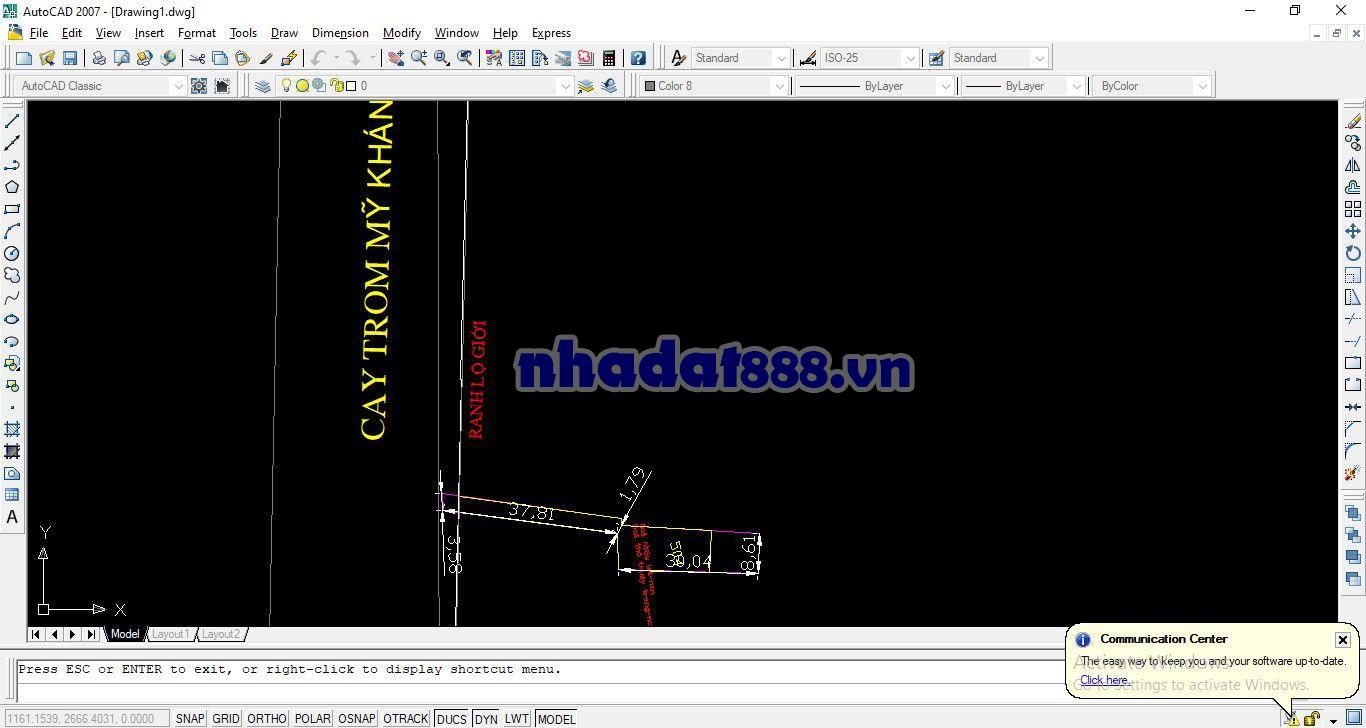Select the Move tool in Modify toolbar
Screen dimensions: 1366x728
(1353, 231)
